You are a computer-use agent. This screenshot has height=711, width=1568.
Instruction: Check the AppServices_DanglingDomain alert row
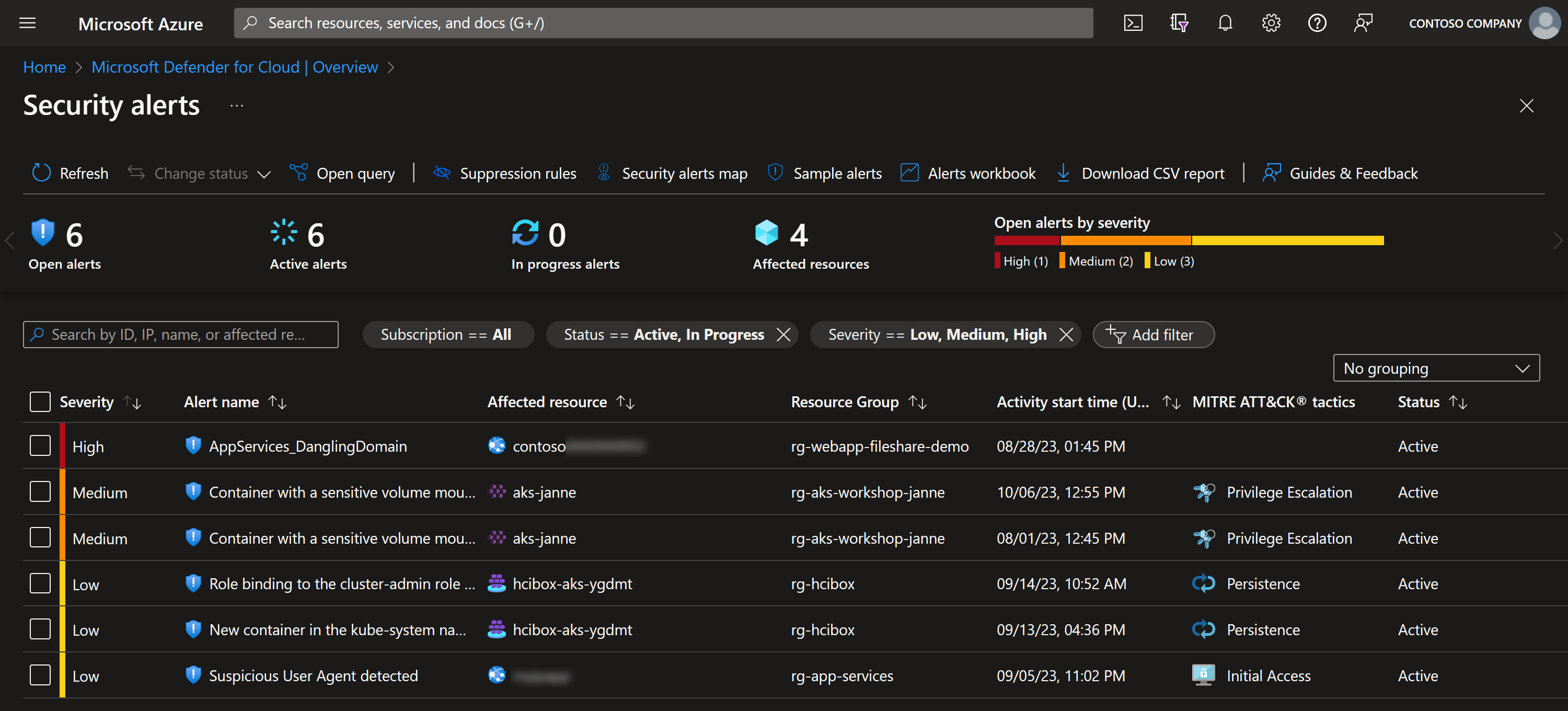click(x=40, y=445)
